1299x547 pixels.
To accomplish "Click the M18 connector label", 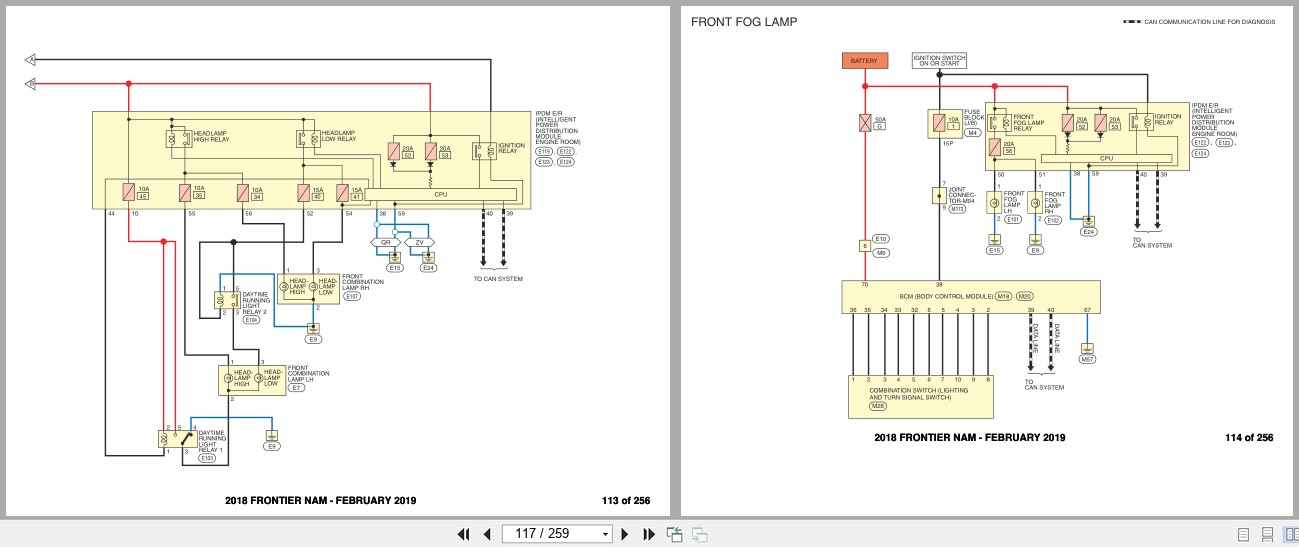I will click(1004, 296).
